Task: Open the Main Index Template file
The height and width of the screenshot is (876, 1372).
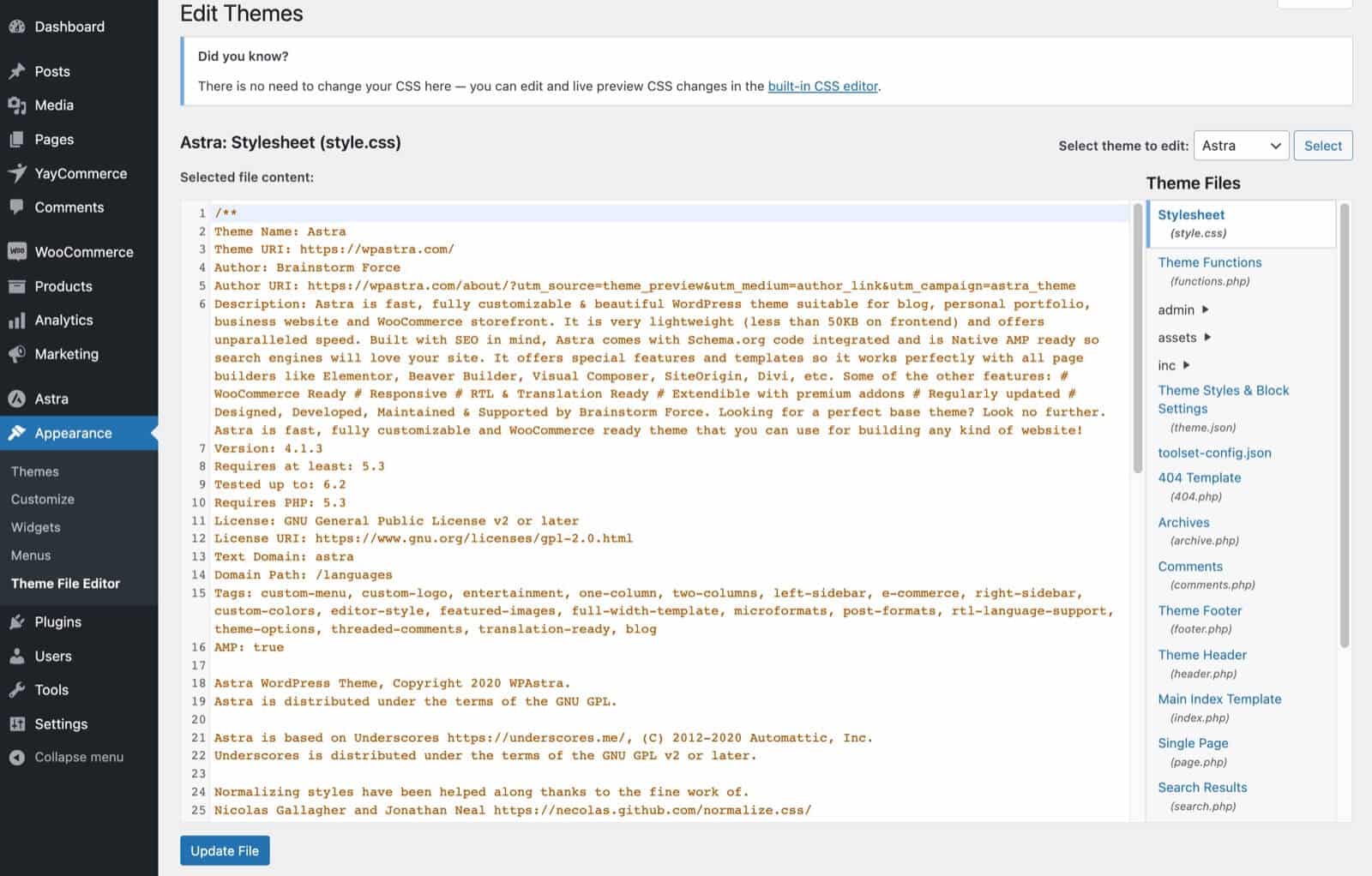Action: pos(1219,708)
